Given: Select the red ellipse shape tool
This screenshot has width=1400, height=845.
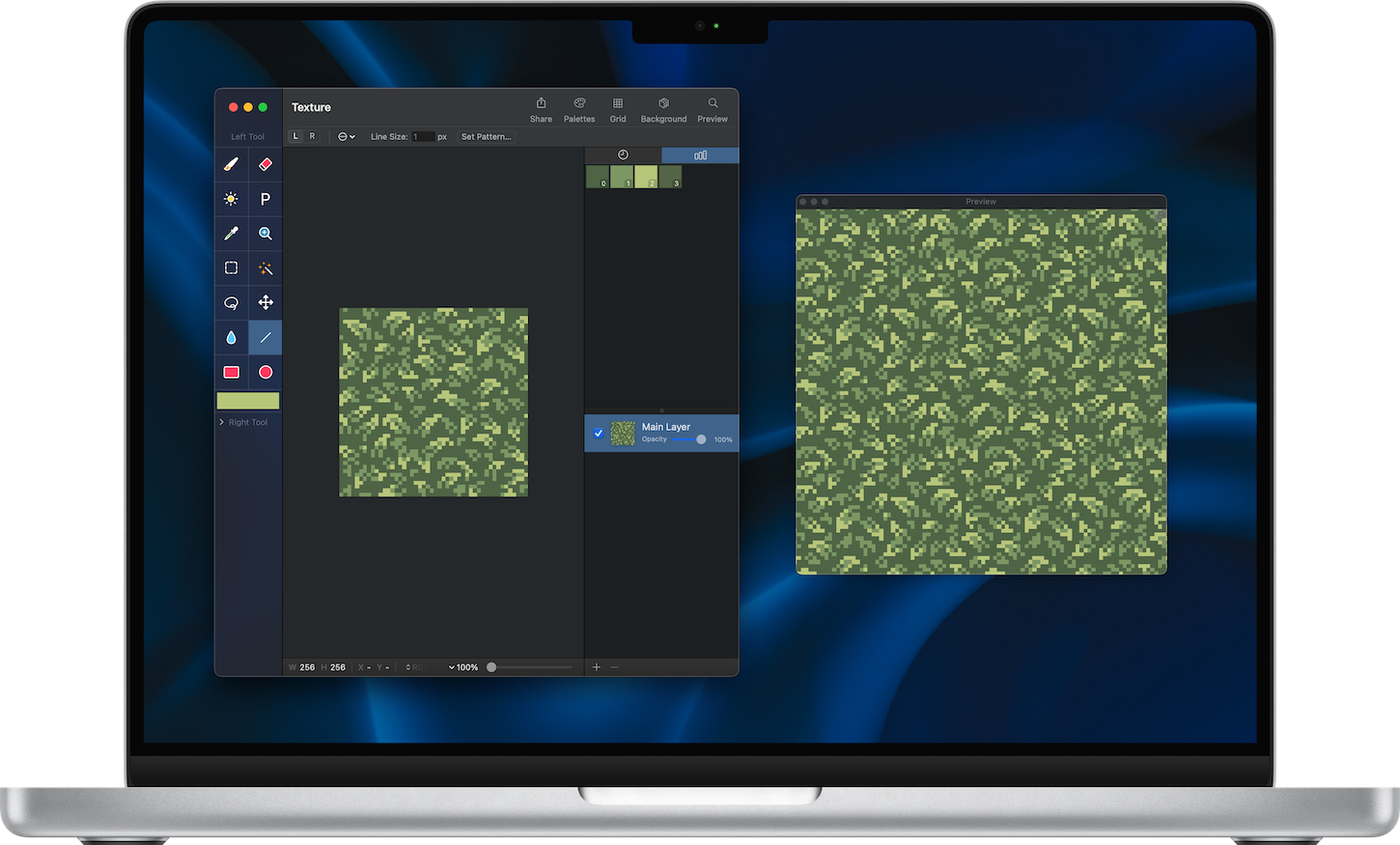Looking at the screenshot, I should click(x=266, y=372).
